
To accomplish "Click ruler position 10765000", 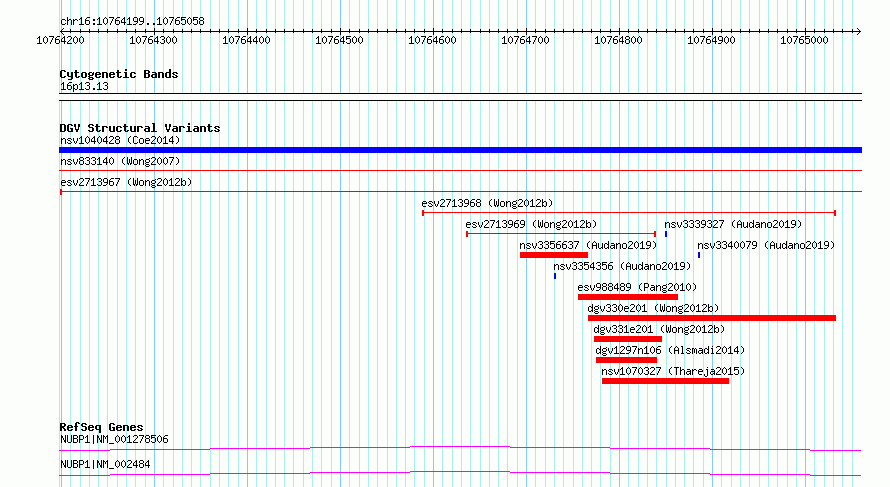I will click(x=805, y=40).
